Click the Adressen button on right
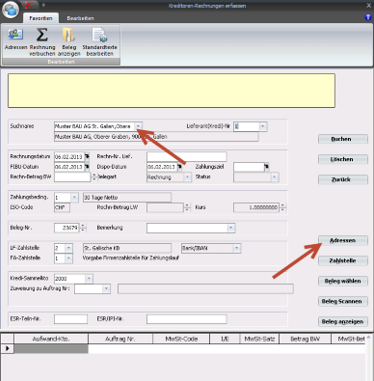This screenshot has height=381, width=374. coord(343,240)
